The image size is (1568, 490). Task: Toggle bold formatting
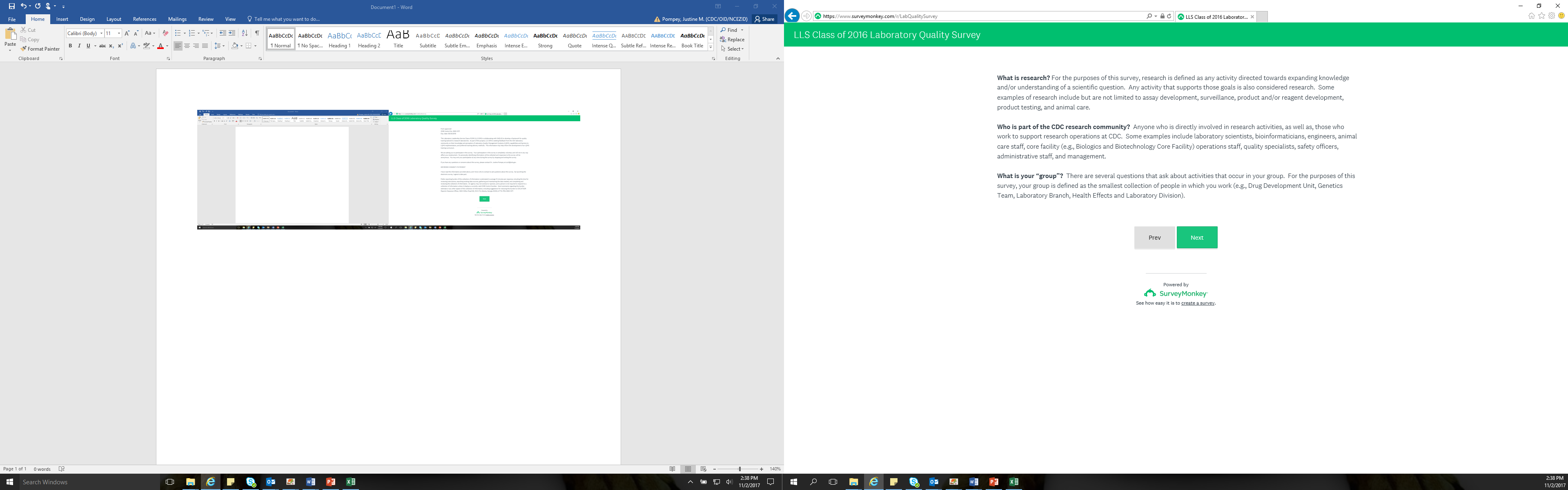(70, 46)
